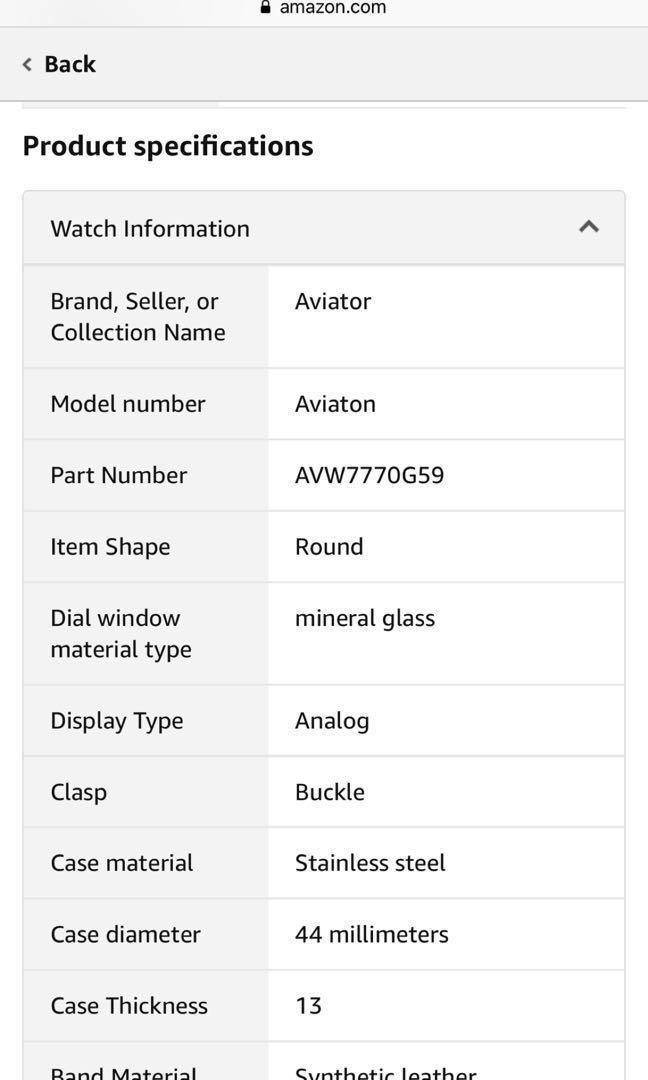Select the 44 millimeters case diameter value
648x1080 pixels.
click(x=371, y=934)
